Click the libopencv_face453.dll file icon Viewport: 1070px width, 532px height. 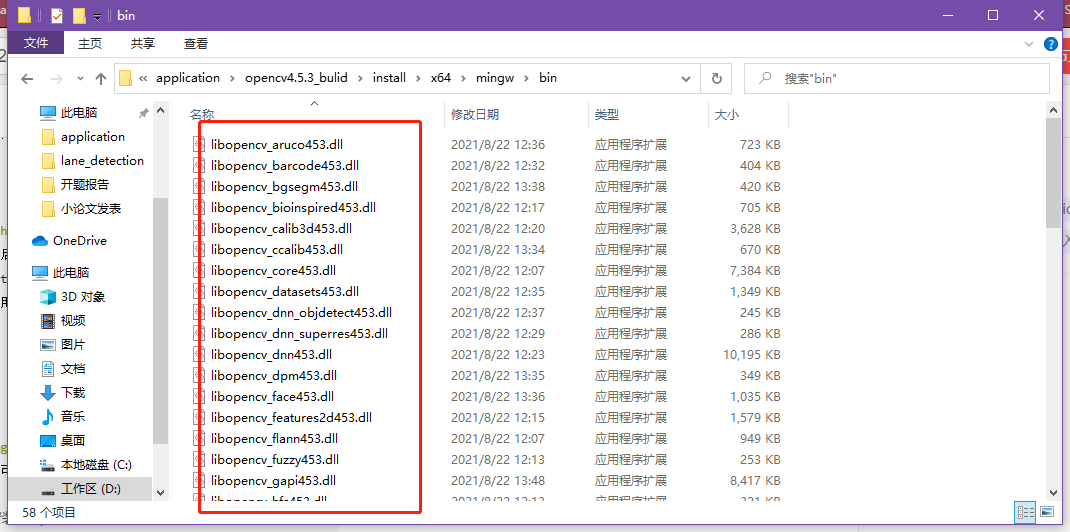tap(199, 396)
